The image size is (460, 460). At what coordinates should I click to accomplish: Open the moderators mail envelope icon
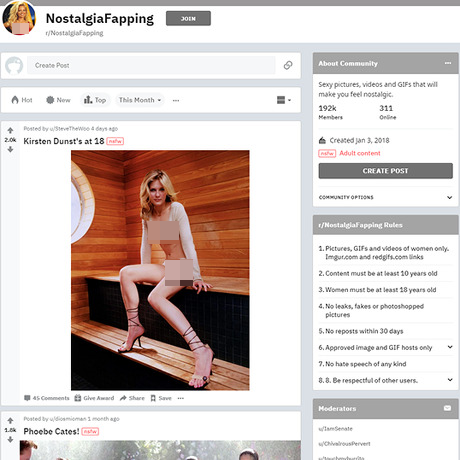coord(447,408)
